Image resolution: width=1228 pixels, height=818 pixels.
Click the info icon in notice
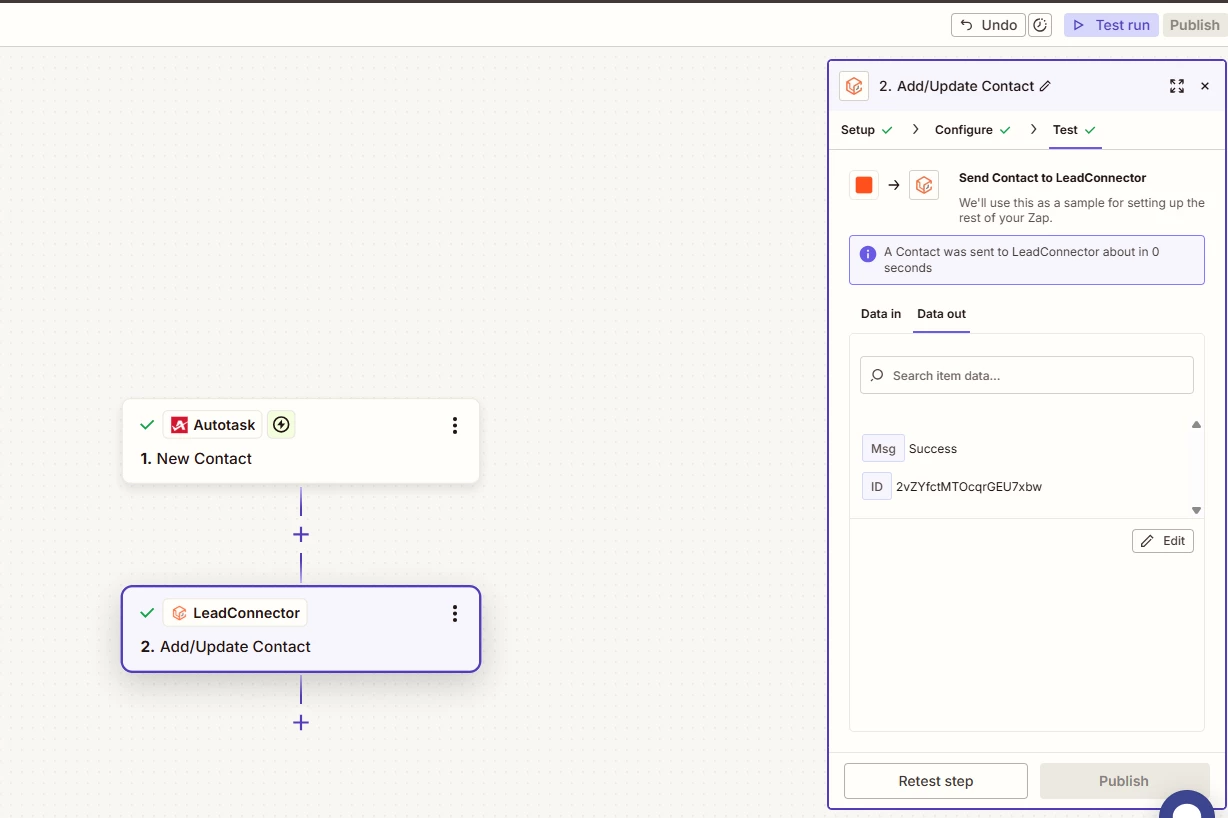pos(868,254)
